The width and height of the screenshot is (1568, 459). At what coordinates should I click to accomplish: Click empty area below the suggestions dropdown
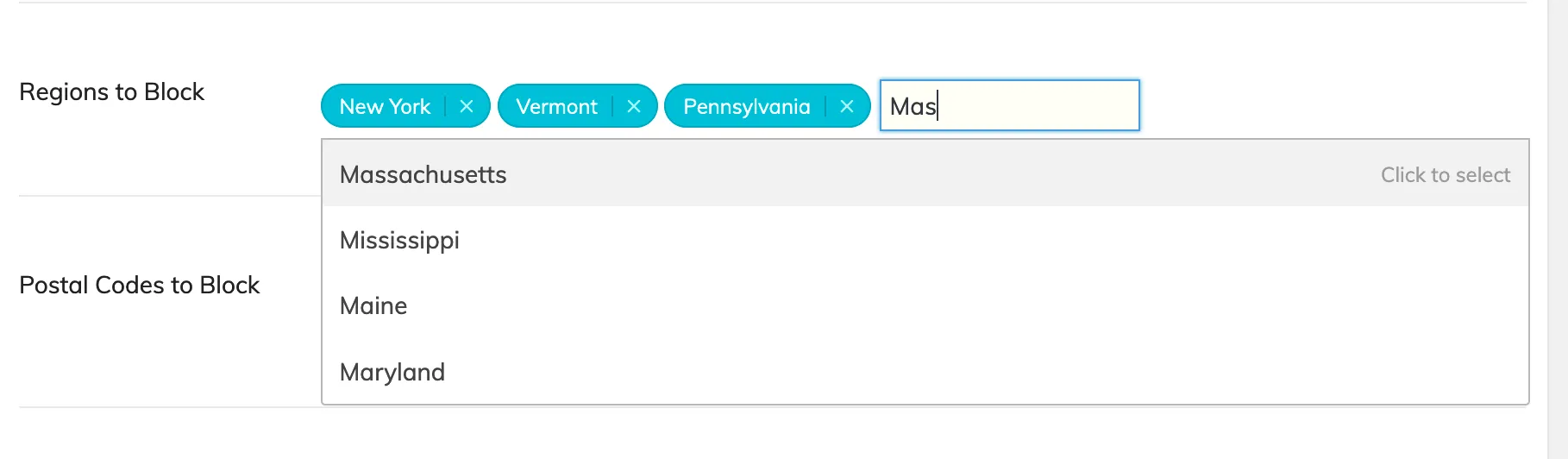[x=776, y=434]
